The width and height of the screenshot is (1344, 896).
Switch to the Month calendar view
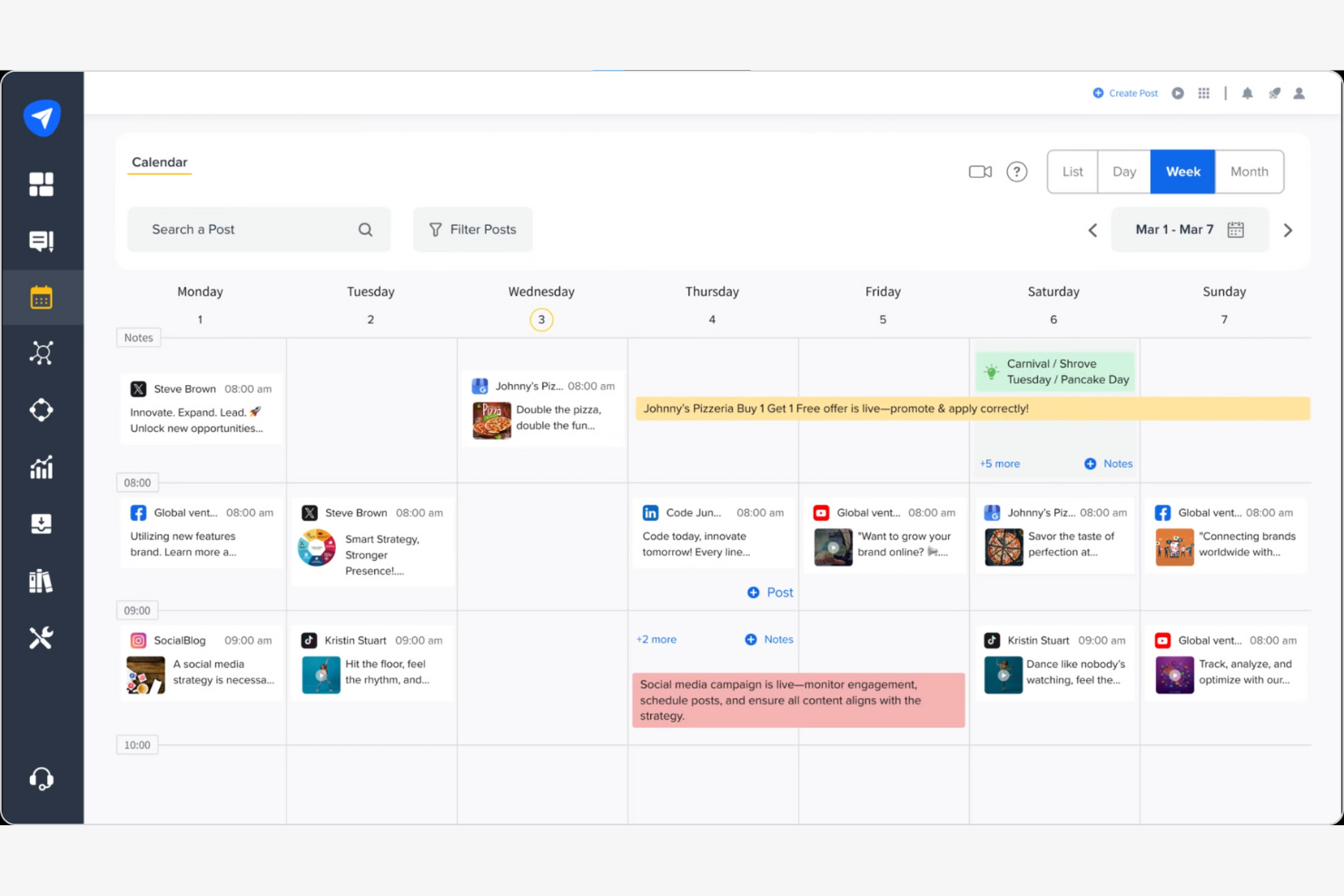pyautogui.click(x=1249, y=172)
